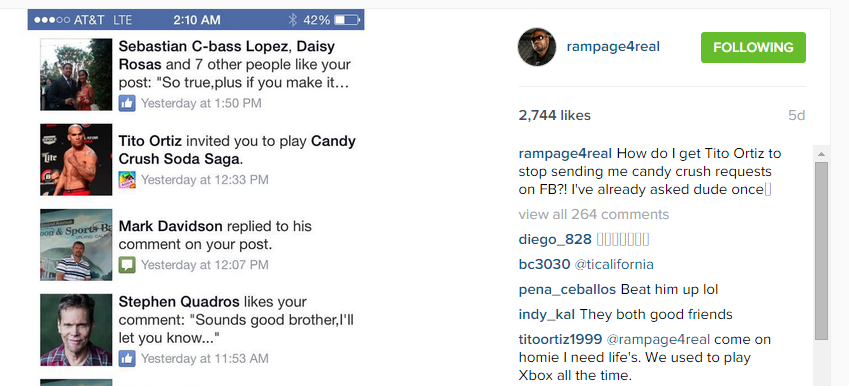Click the @ticalifornia mention link
Screen dimensions: 849x386
[614, 264]
